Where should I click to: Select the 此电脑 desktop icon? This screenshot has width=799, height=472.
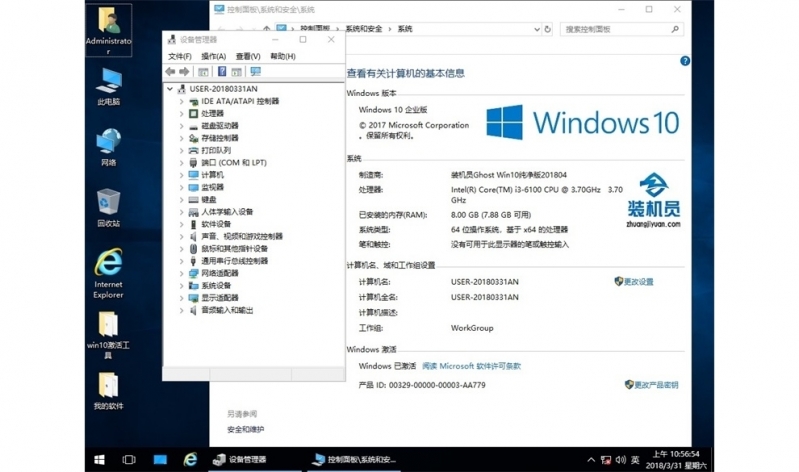[x=108, y=85]
